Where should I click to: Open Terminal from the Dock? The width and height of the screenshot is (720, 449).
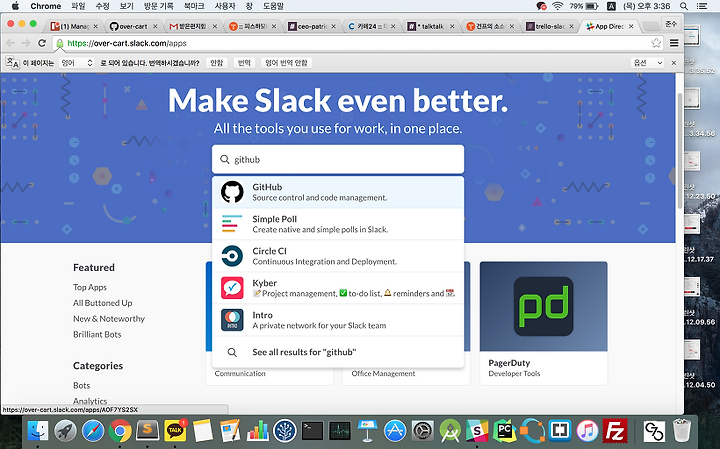point(312,430)
